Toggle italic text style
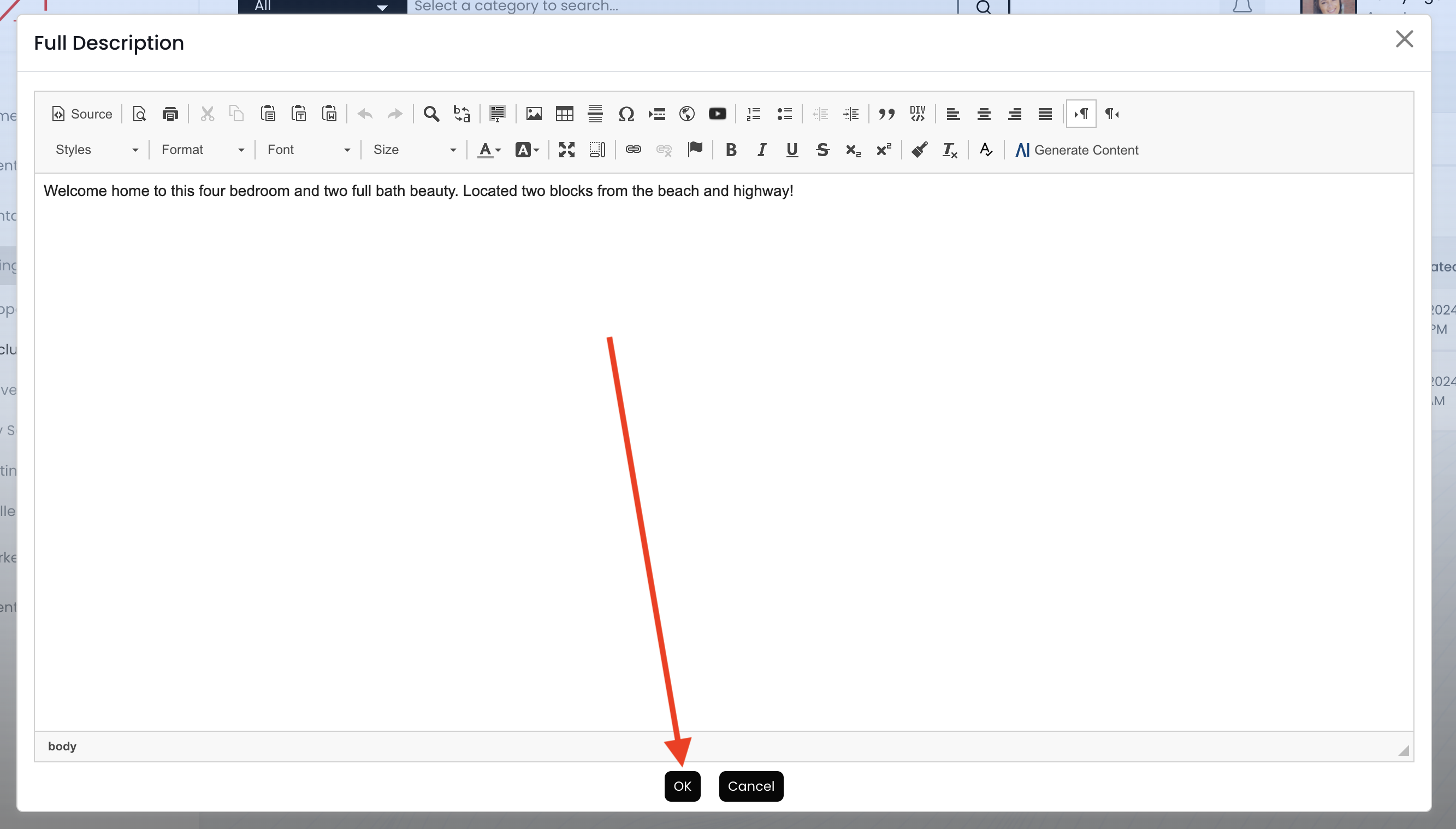This screenshot has width=1456, height=829. [x=761, y=150]
